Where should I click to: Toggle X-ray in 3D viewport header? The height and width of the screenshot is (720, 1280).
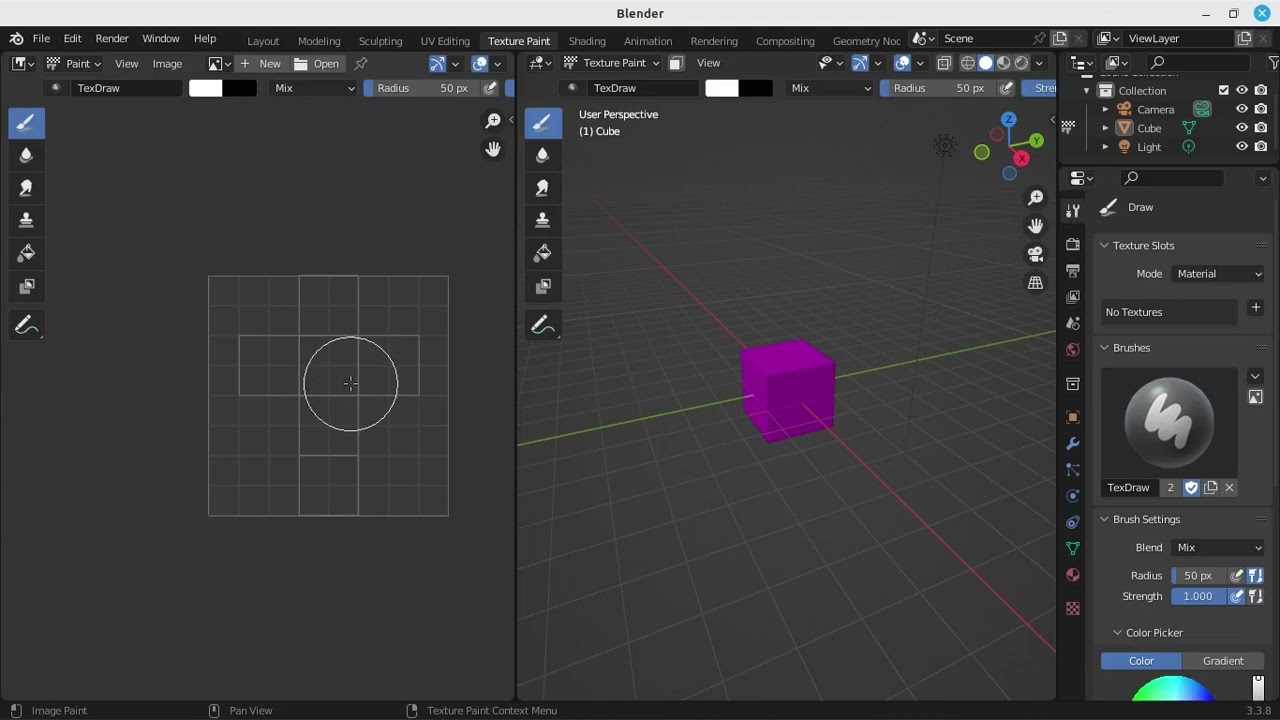coord(943,63)
